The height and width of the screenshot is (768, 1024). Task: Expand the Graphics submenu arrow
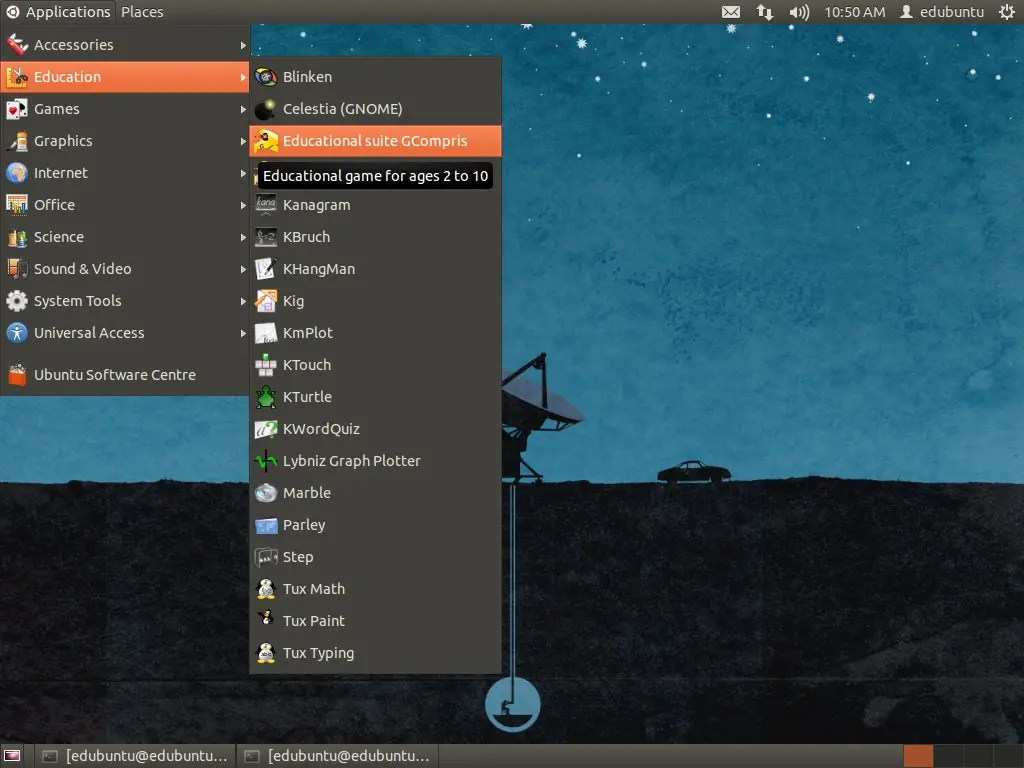(x=243, y=141)
